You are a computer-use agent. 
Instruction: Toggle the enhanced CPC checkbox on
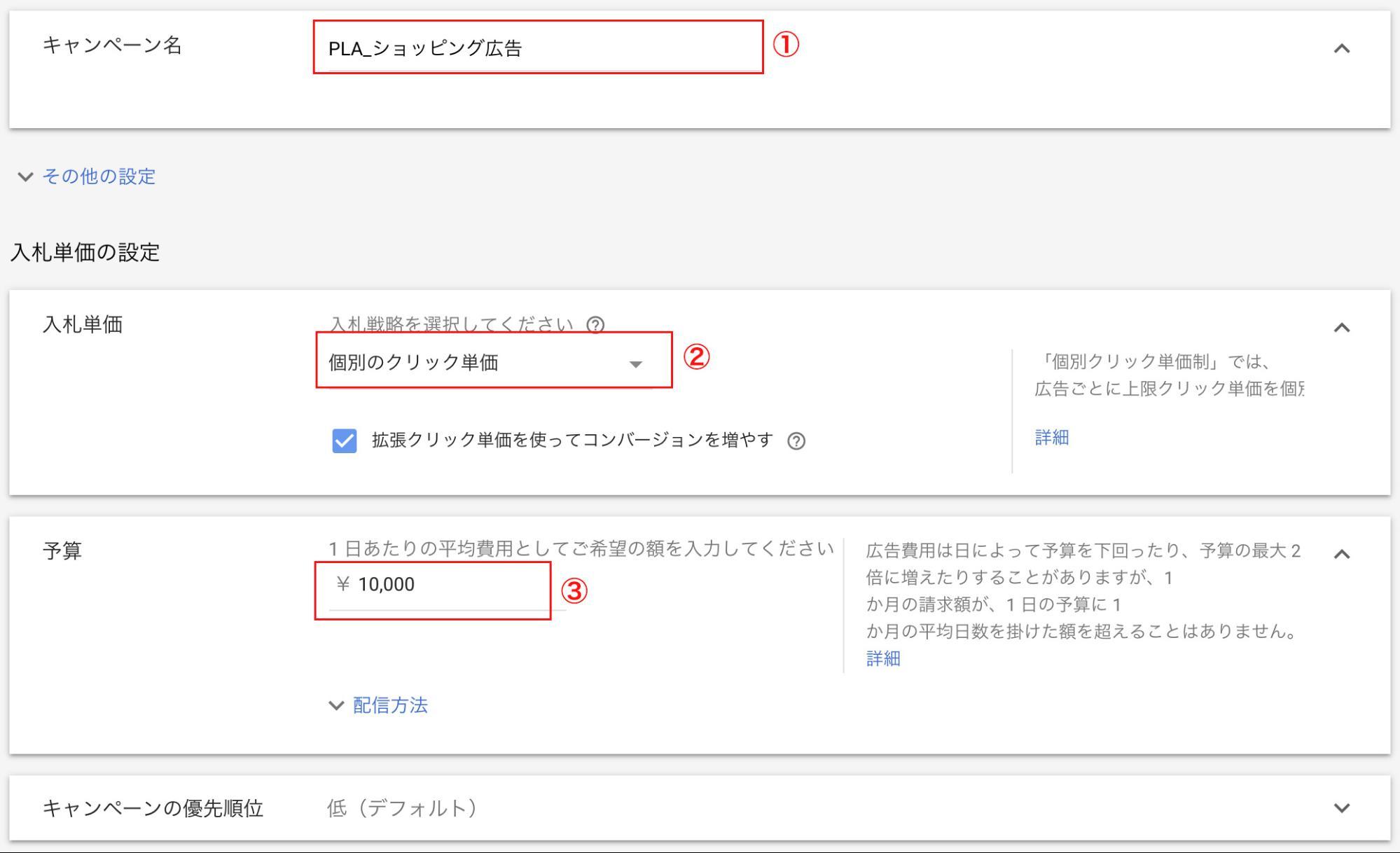[343, 440]
